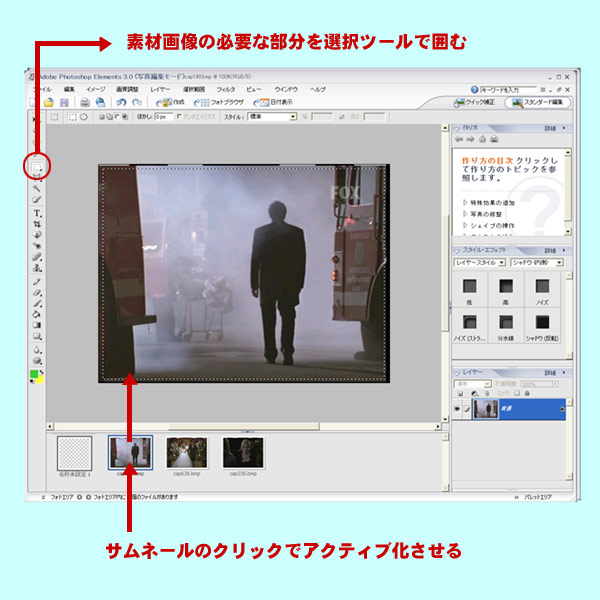The height and width of the screenshot is (600, 600).
Task: Click the delete layer trash icon
Action: point(487,393)
